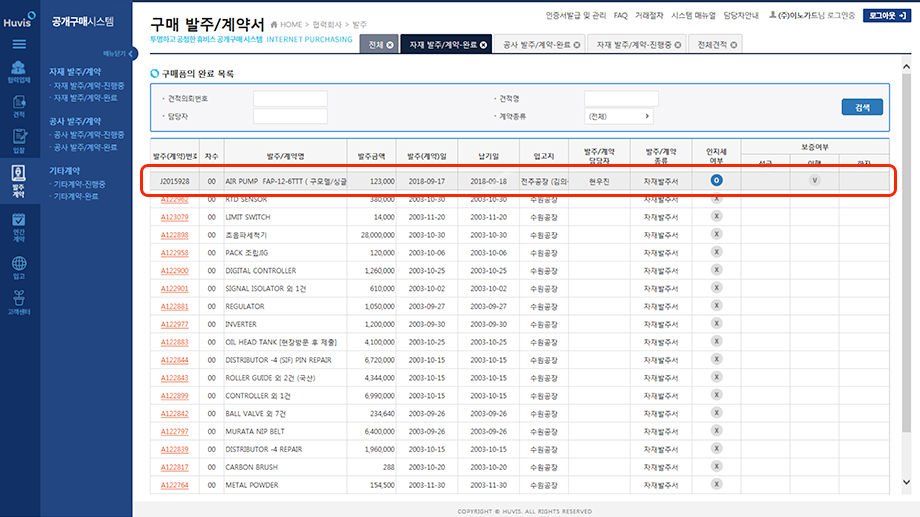Open sidebar link 기타계약-진행중
920x517 pixels.
pos(79,184)
